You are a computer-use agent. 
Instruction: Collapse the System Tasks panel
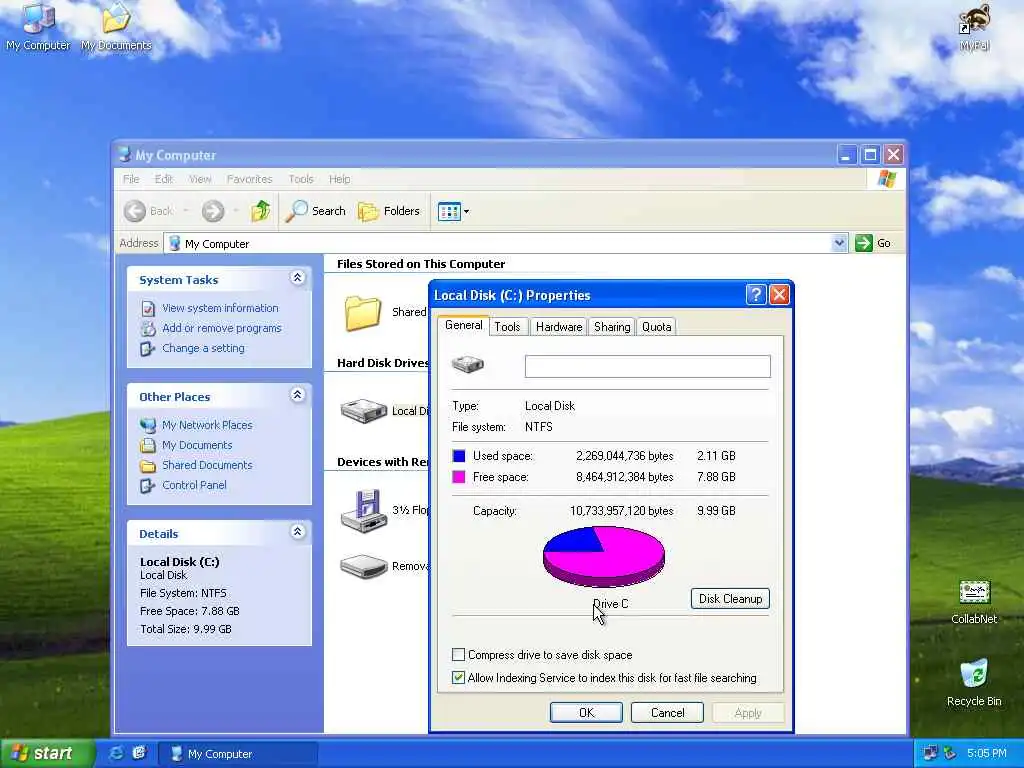(x=297, y=278)
